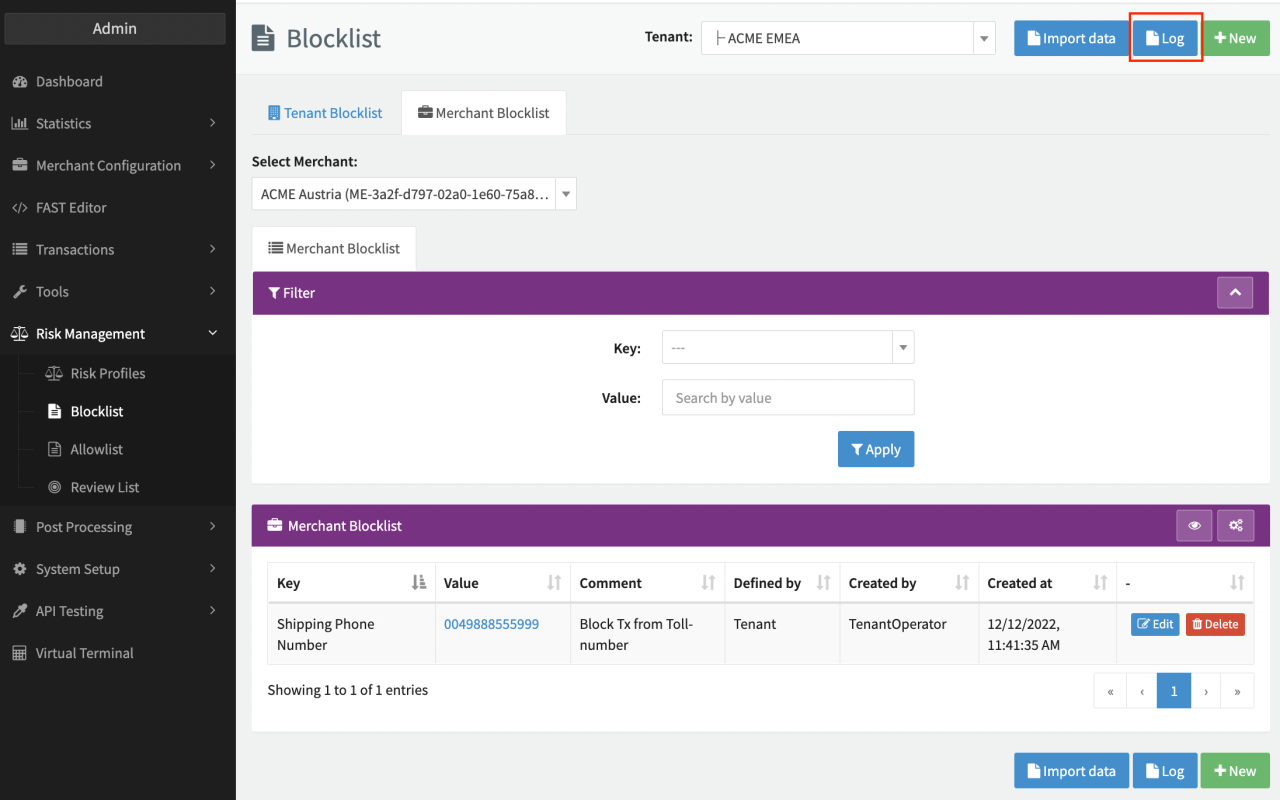Apply the filter
This screenshot has height=800, width=1280.
pyautogui.click(x=876, y=449)
